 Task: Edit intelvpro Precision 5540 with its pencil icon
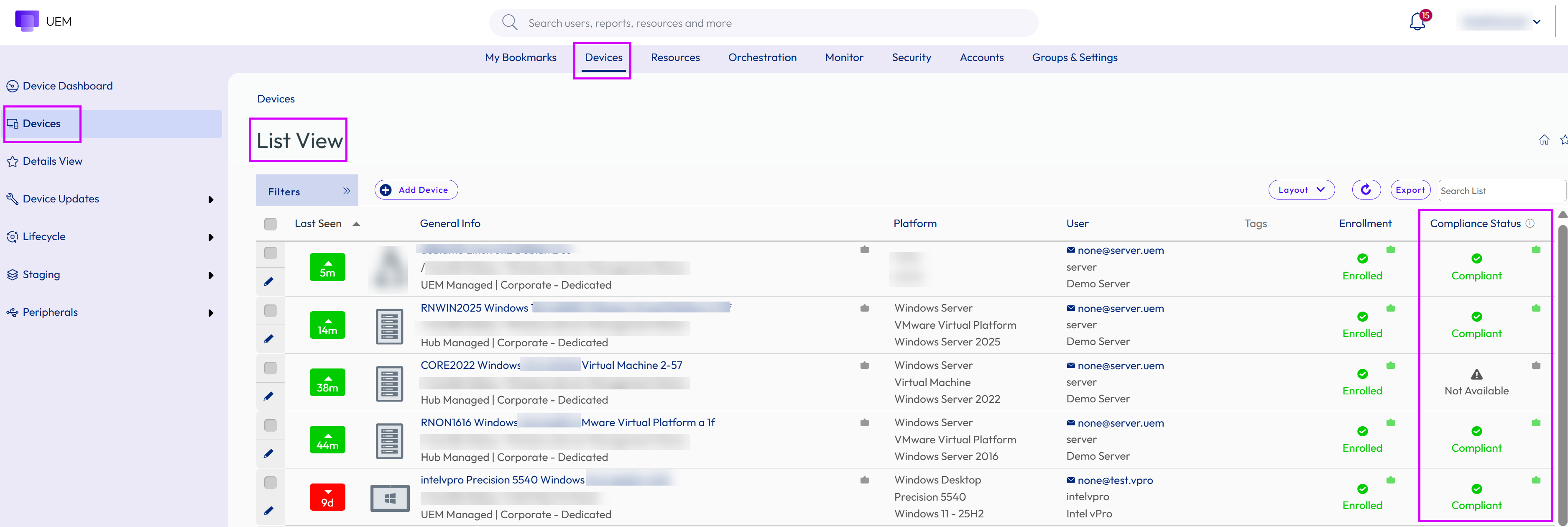[269, 511]
